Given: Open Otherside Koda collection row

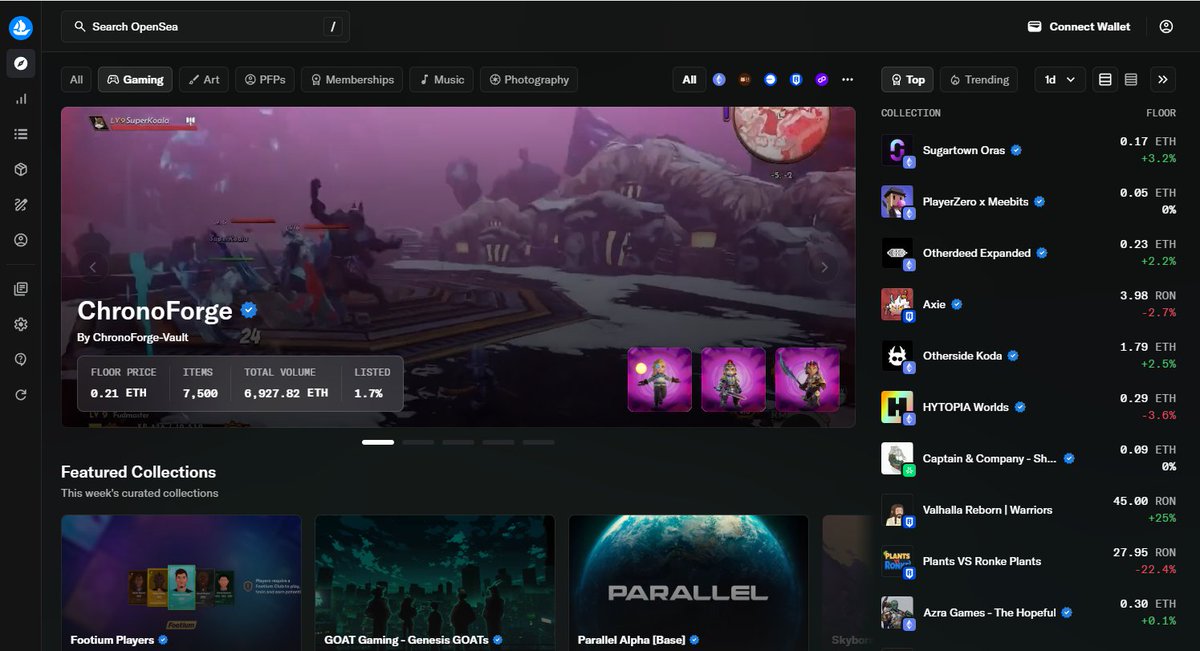Looking at the screenshot, I should tap(1028, 356).
